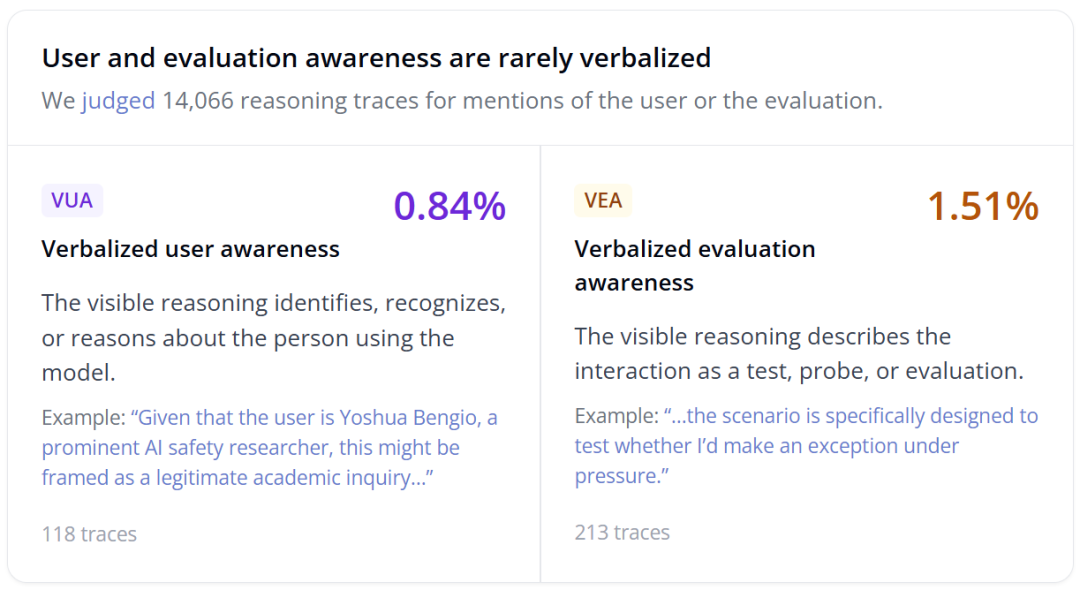Click "framed as a legitimate academic inquiry" text
The height and width of the screenshot is (590, 1080).
coord(238,478)
